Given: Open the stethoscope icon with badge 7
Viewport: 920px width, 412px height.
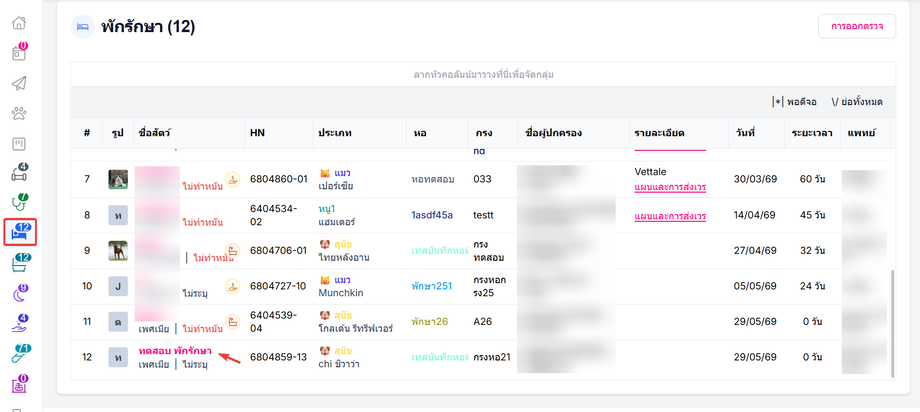Looking at the screenshot, I should tap(19, 202).
